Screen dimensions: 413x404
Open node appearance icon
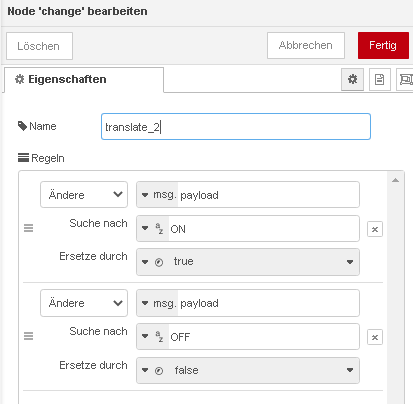[405, 79]
